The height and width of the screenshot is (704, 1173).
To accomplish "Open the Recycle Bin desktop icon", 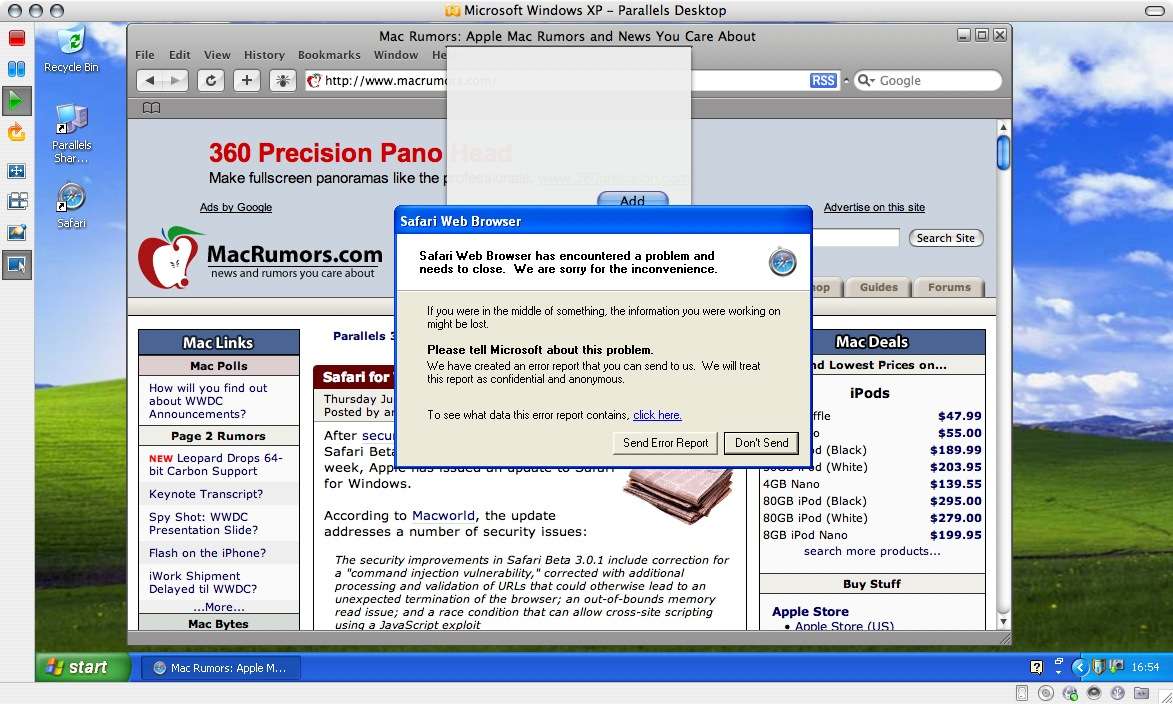I will tap(71, 49).
